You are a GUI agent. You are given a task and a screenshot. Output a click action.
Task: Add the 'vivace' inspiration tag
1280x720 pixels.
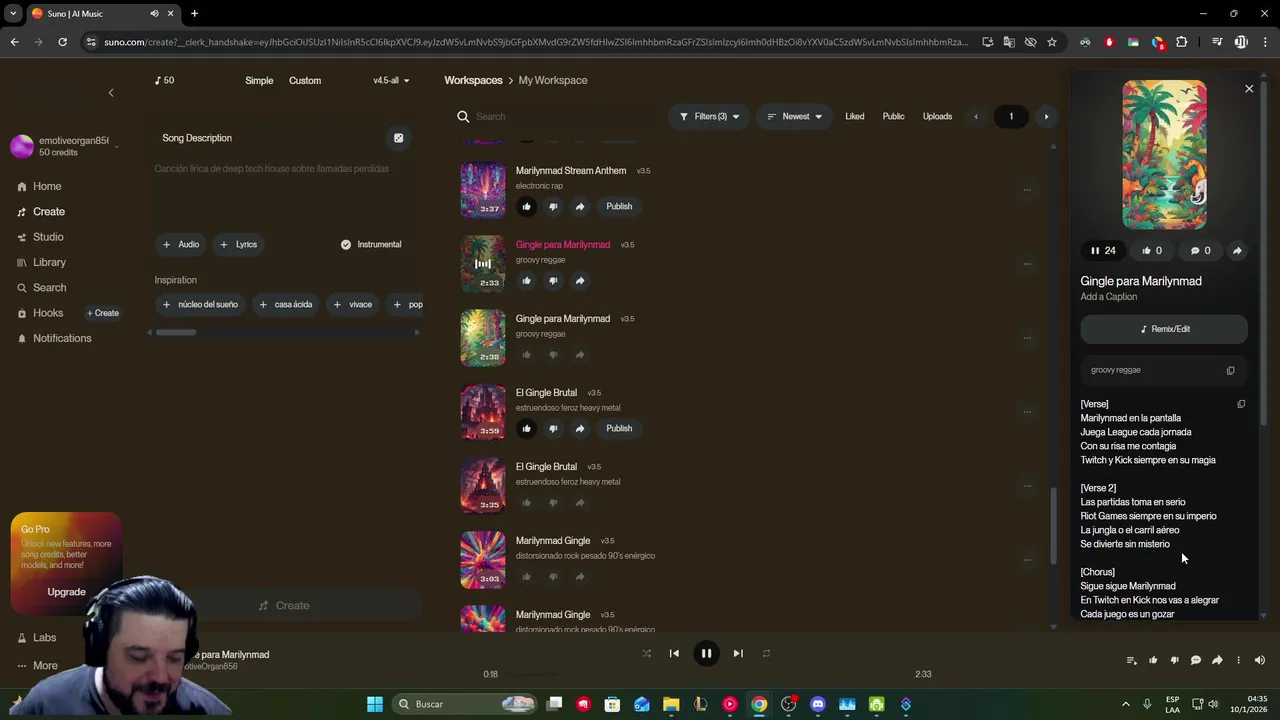(353, 304)
